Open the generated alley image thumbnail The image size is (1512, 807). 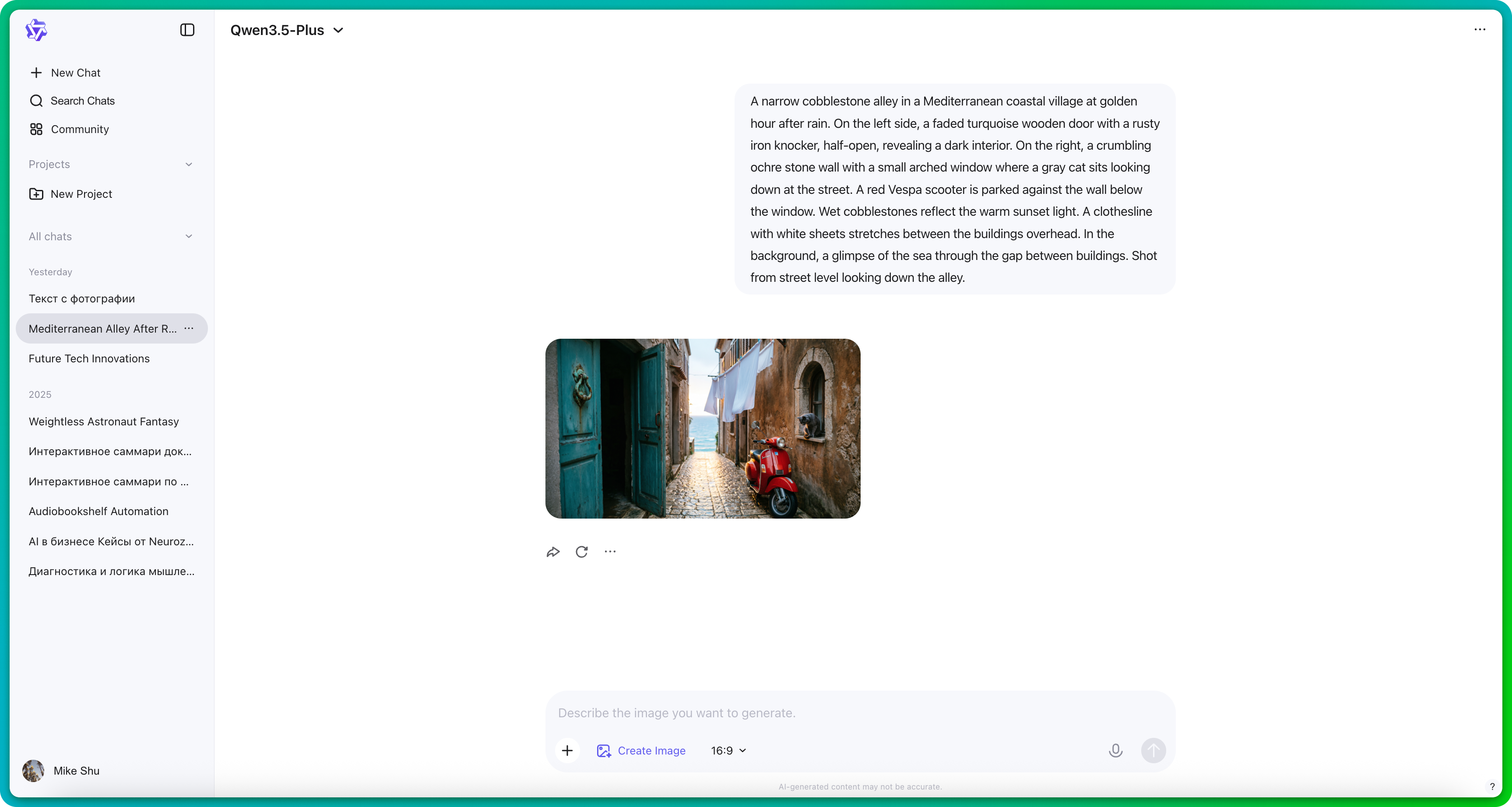coord(703,428)
